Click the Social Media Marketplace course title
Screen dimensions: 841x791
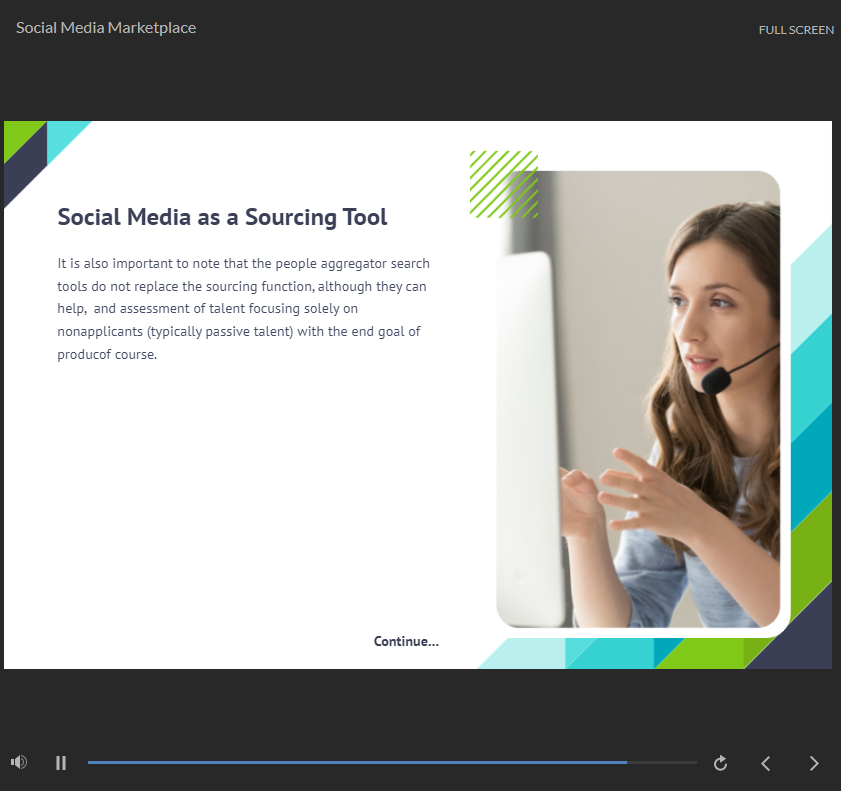[106, 28]
